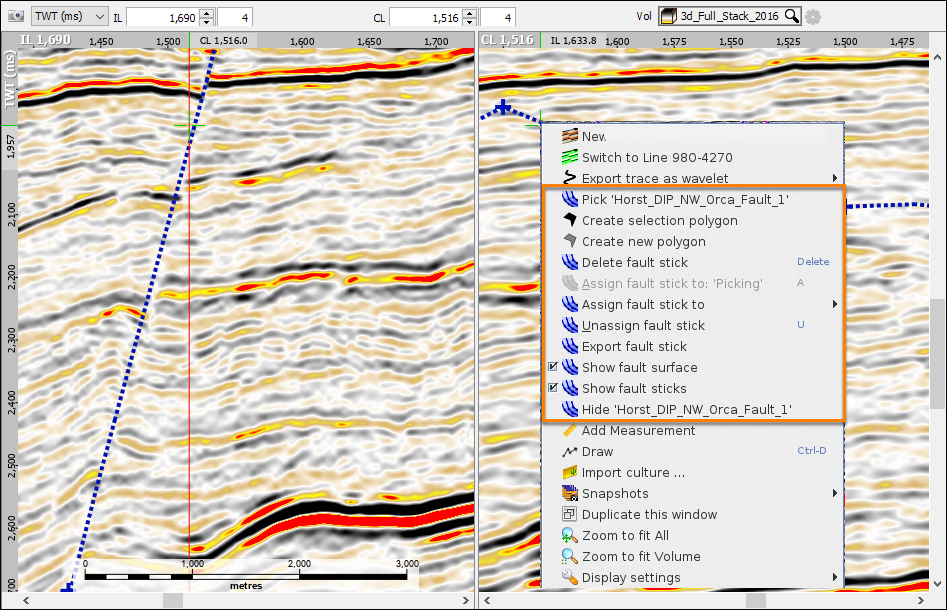Click the left view horizontal scrollbar thumb
The image size is (947, 610).
point(173,600)
